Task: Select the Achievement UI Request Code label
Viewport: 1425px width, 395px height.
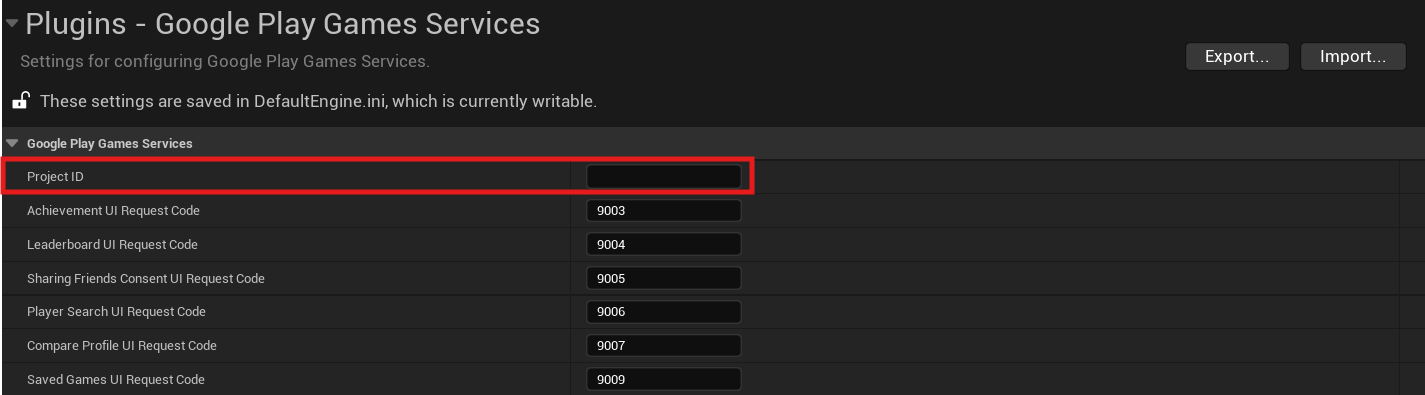Action: point(113,211)
